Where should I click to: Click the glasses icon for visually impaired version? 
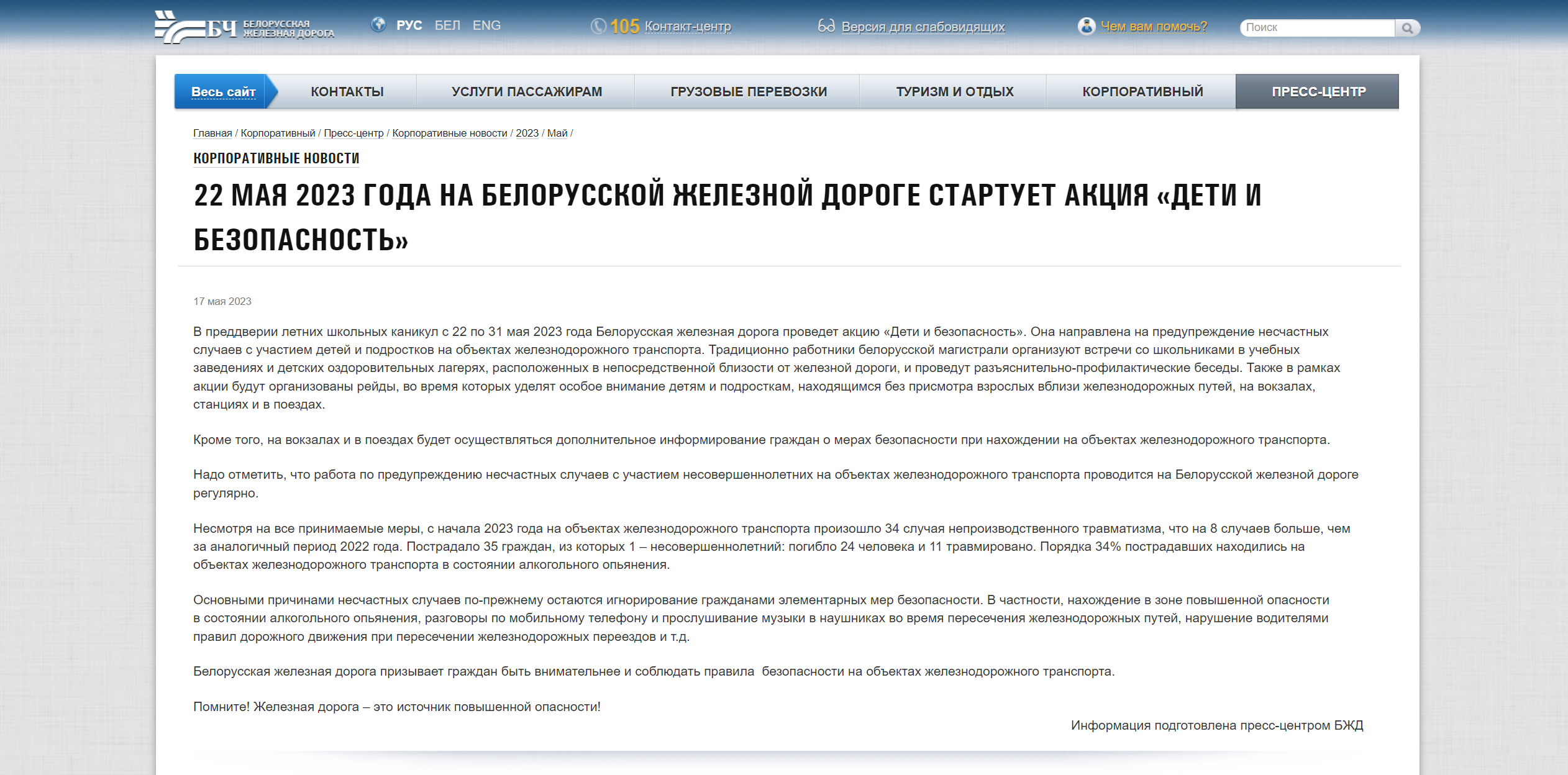coord(827,26)
